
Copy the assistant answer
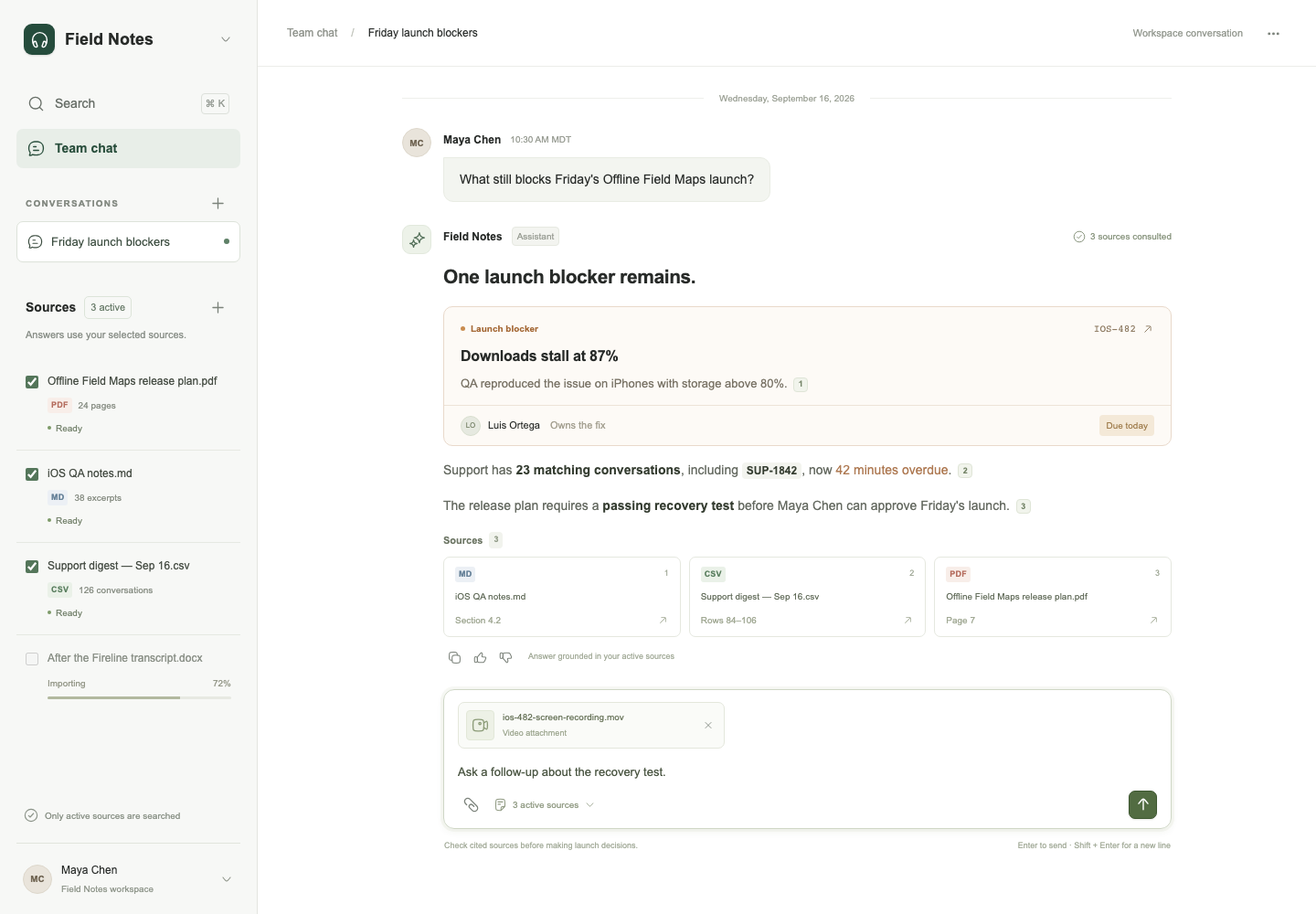[x=454, y=657]
